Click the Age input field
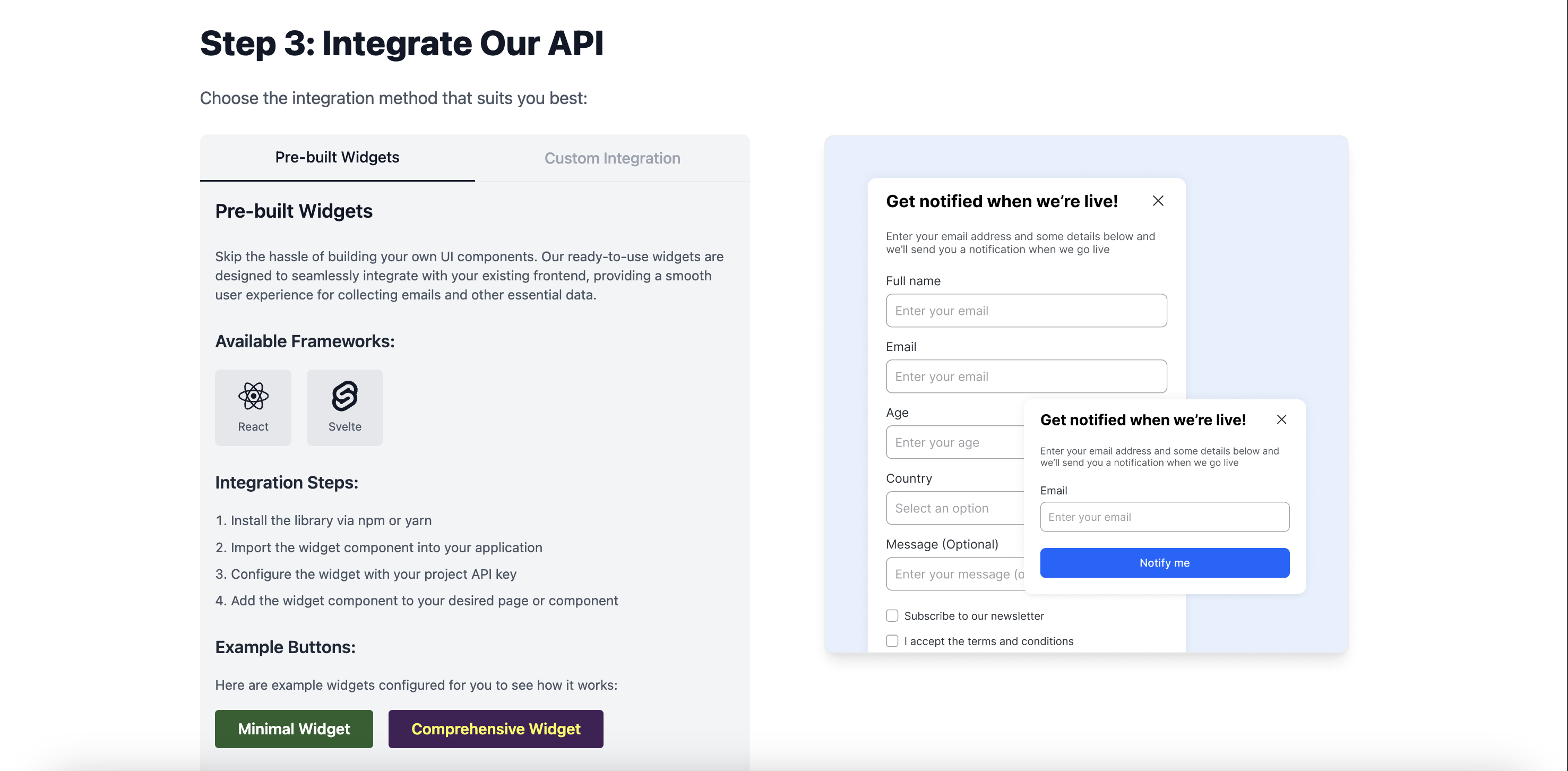The height and width of the screenshot is (771, 1568). point(954,442)
